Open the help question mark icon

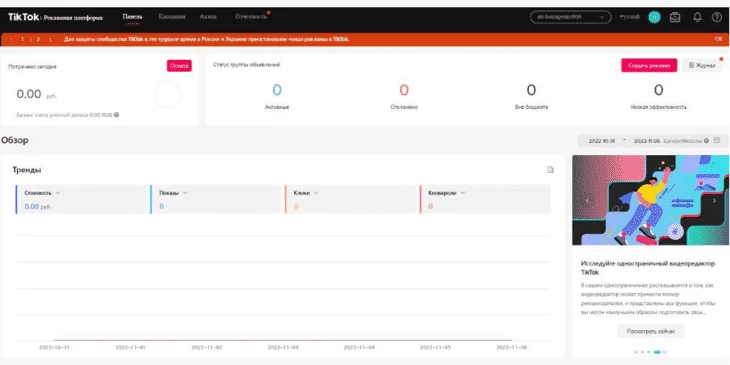(716, 17)
